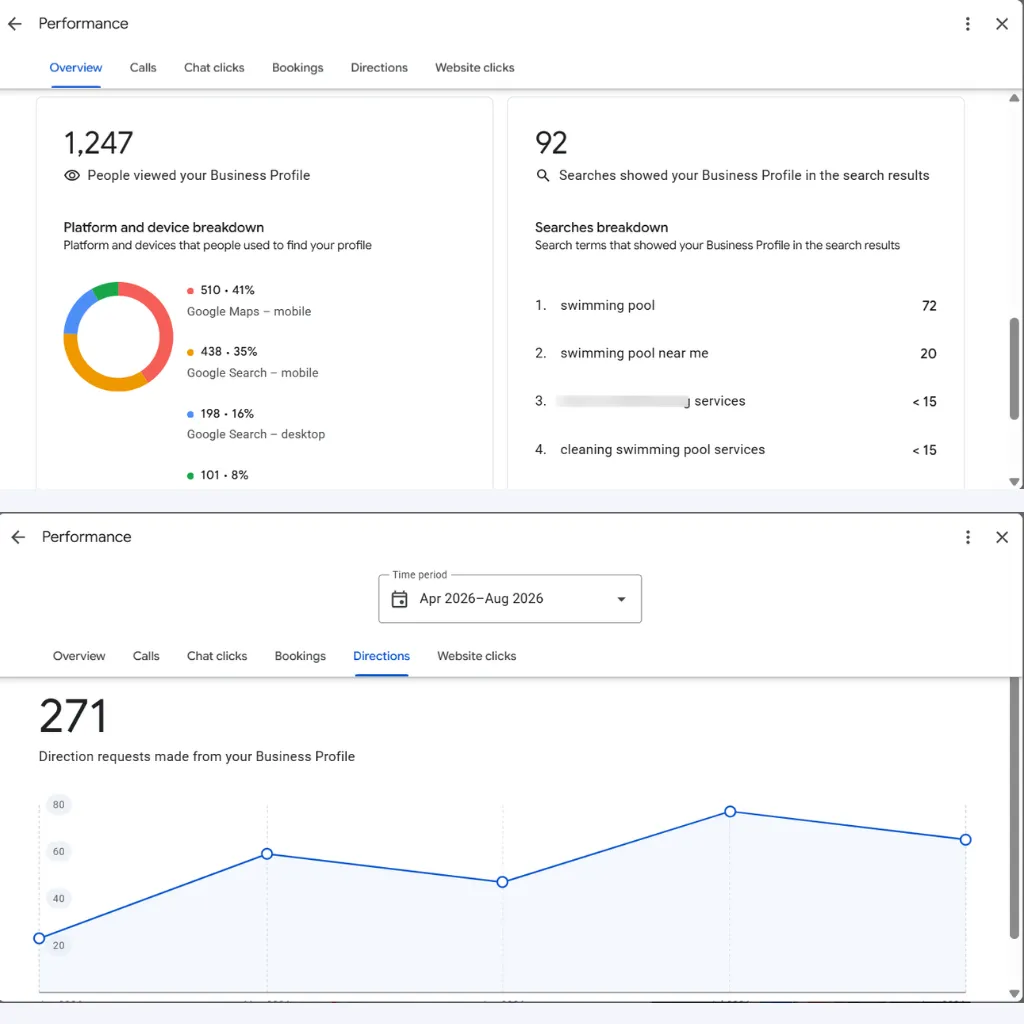Open Website clicks tab in upper panel

pos(474,68)
